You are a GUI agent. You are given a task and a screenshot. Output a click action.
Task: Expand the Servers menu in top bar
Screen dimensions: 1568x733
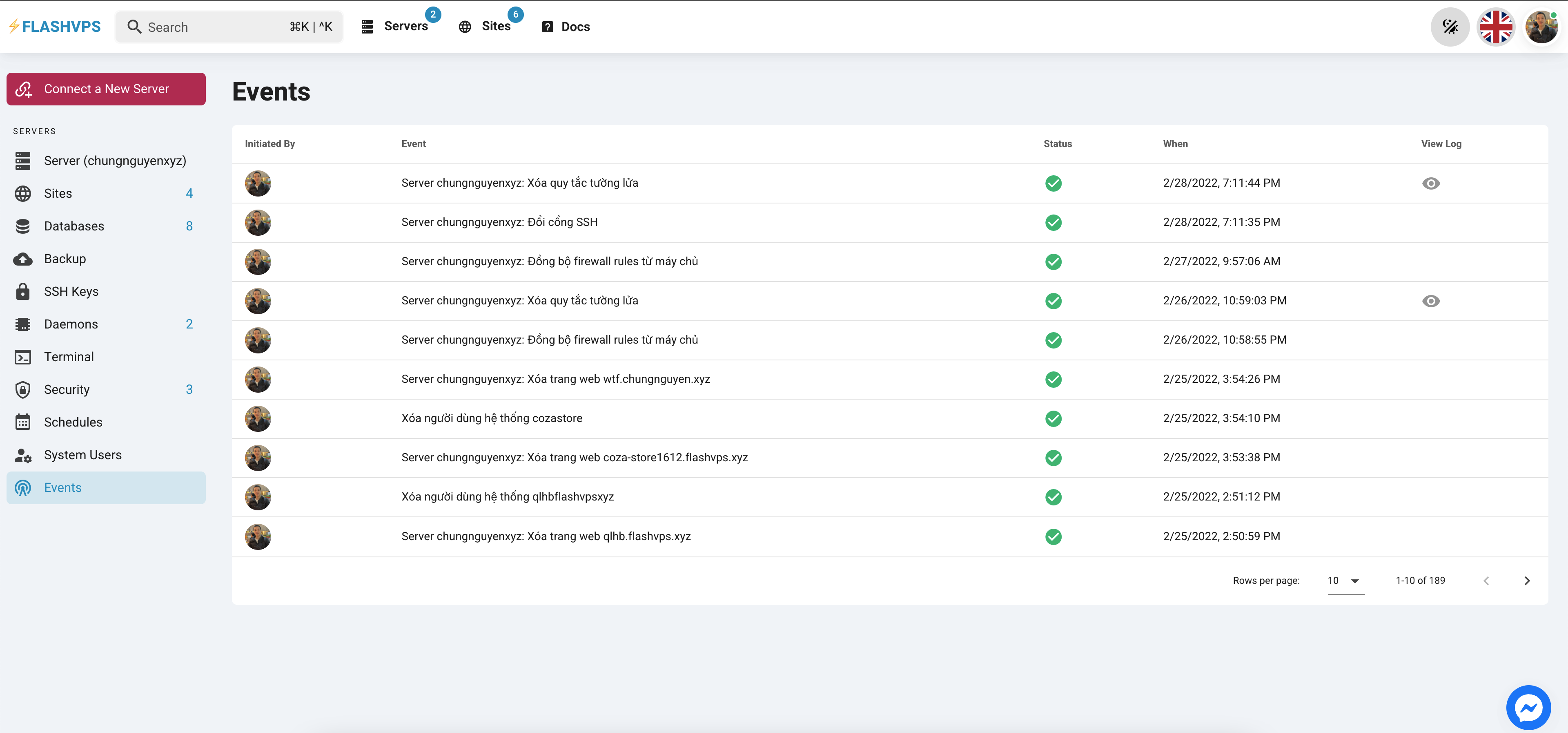coord(405,26)
